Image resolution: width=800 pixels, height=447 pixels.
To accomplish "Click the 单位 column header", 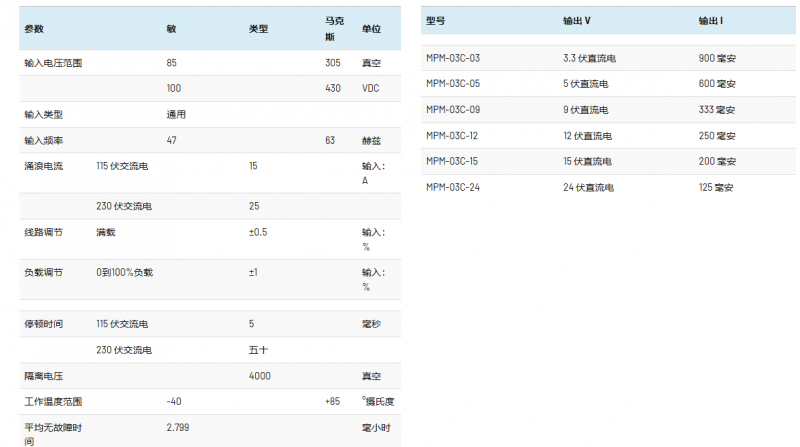I will coord(371,29).
